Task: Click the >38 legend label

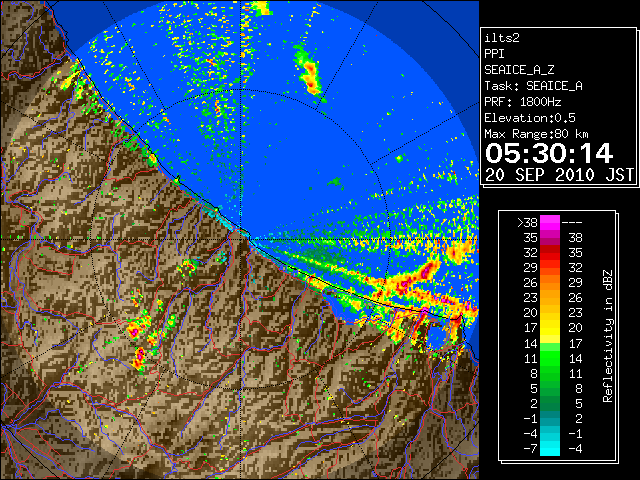Action: (x=527, y=223)
